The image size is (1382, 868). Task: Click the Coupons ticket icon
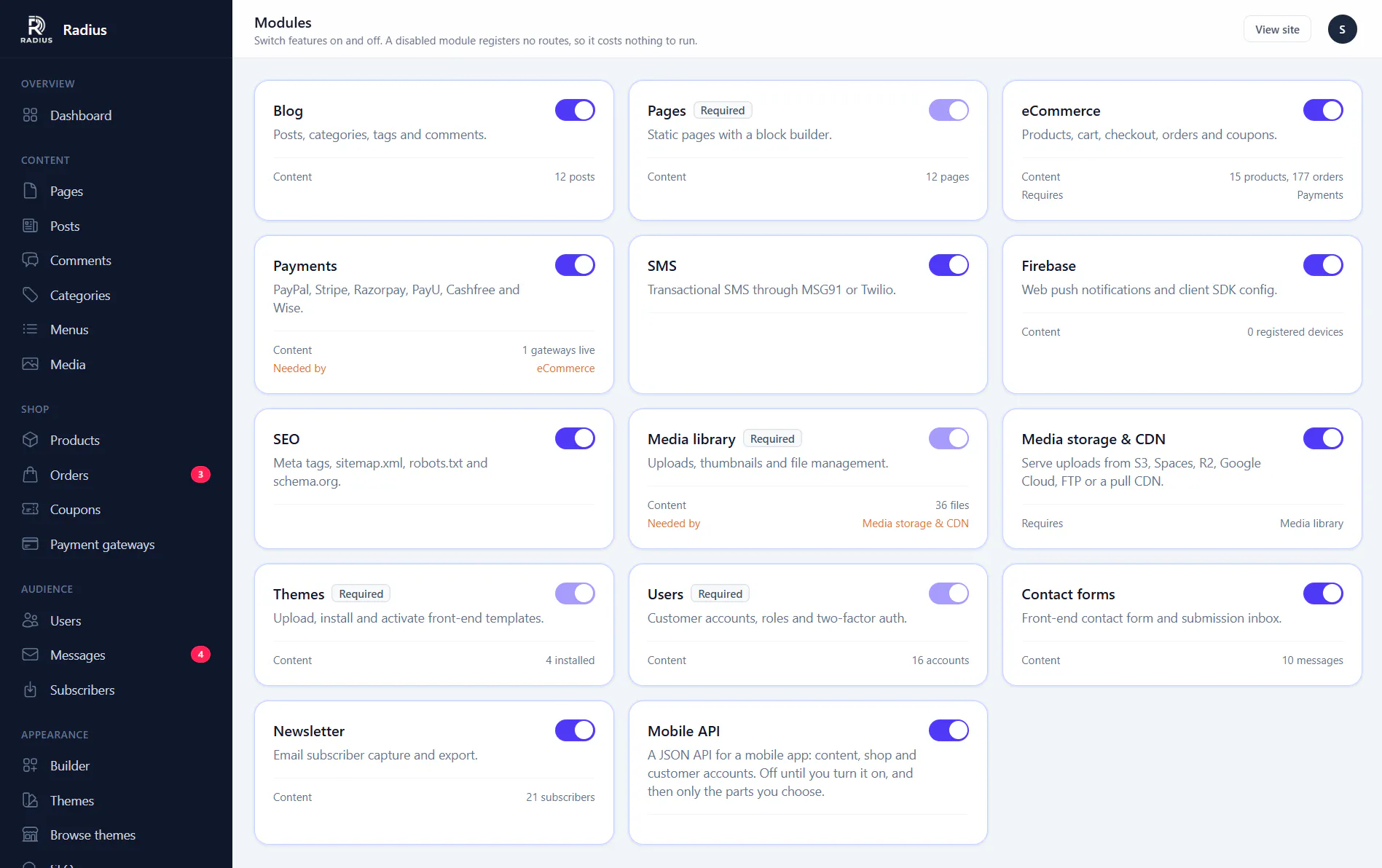30,509
